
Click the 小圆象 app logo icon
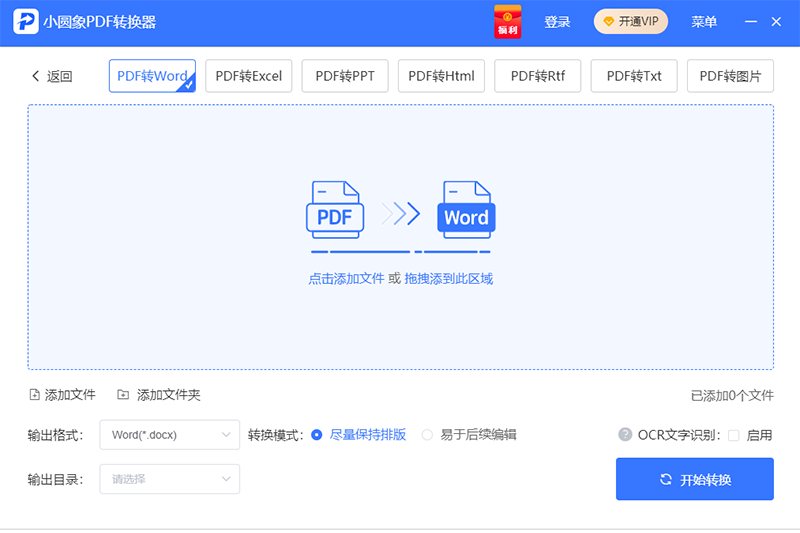tap(25, 22)
